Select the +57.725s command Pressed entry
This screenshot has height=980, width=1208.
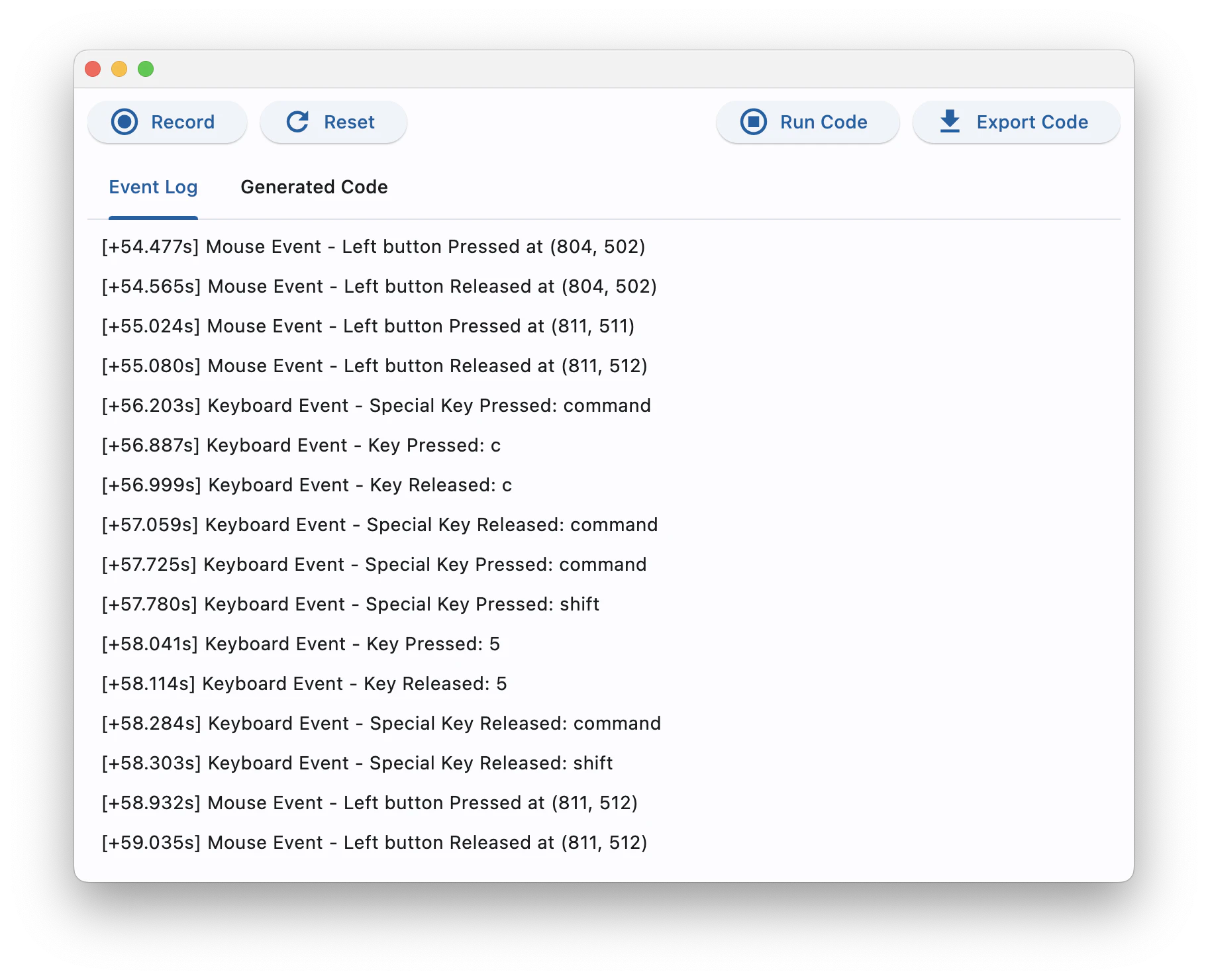pyautogui.click(x=374, y=565)
